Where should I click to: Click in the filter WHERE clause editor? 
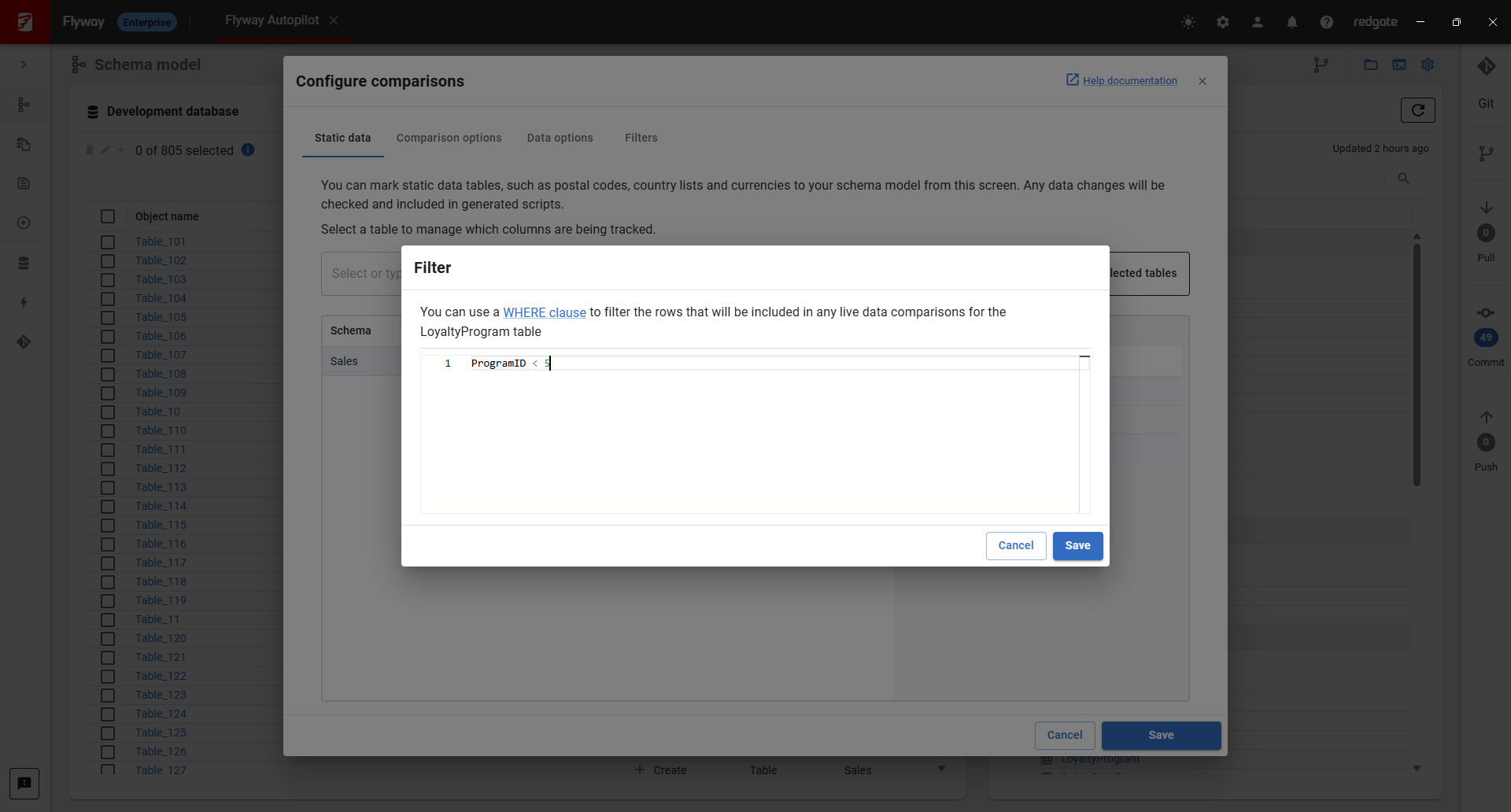[x=748, y=433]
